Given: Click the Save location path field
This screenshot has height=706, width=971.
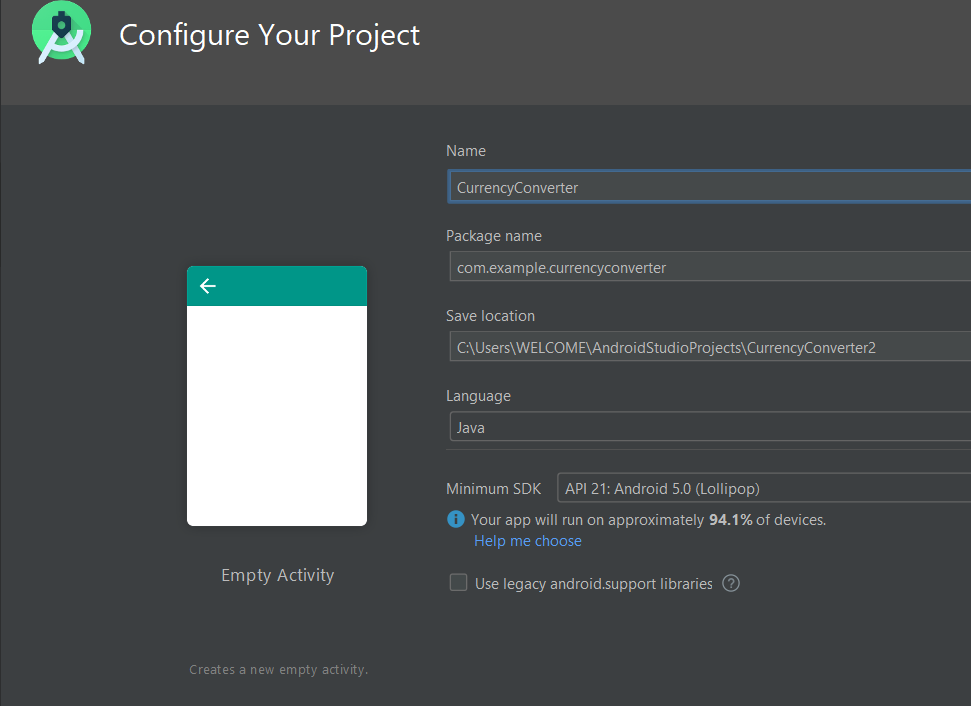Looking at the screenshot, I should coord(700,346).
